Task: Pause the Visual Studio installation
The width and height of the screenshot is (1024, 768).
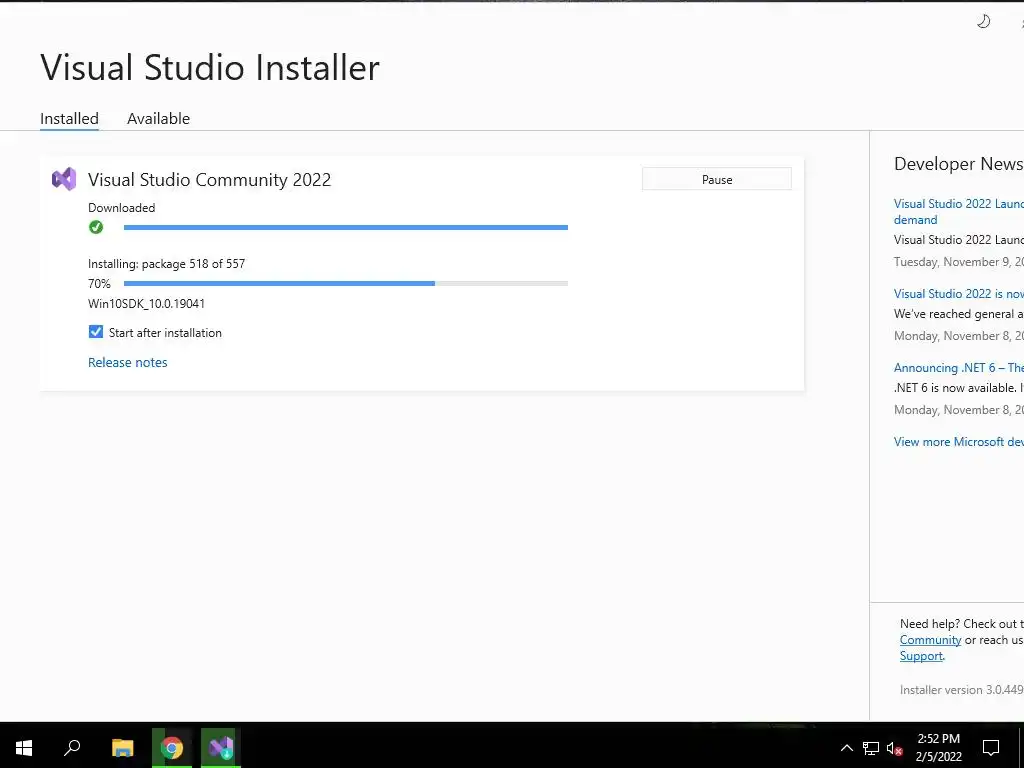Action: [717, 179]
